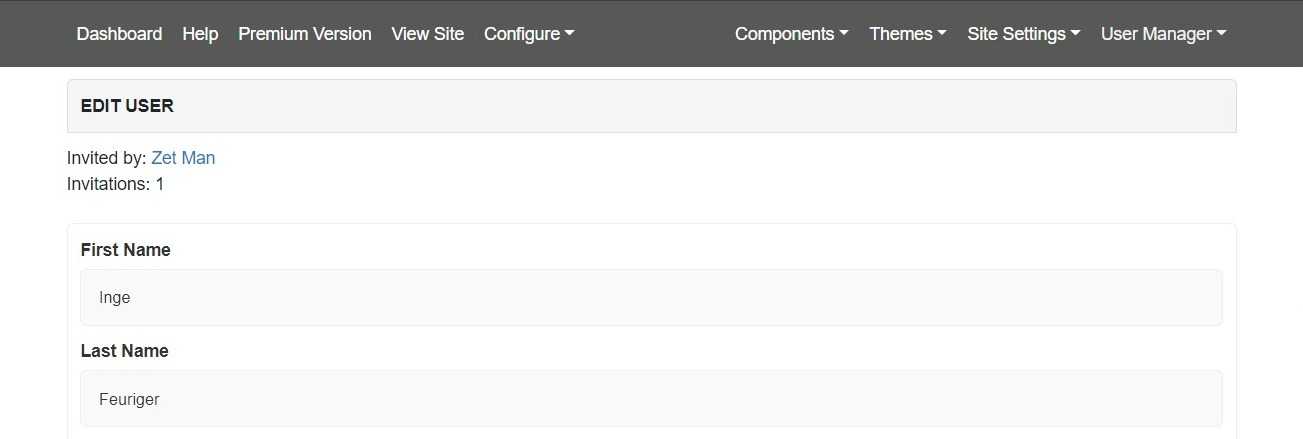Click the Premium Version link
The width and height of the screenshot is (1303, 439).
point(305,34)
